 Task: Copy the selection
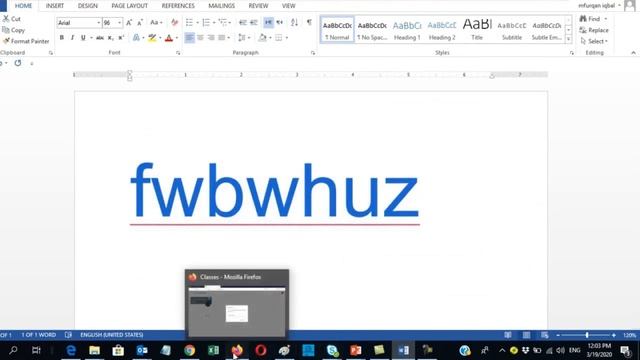(x=13, y=30)
